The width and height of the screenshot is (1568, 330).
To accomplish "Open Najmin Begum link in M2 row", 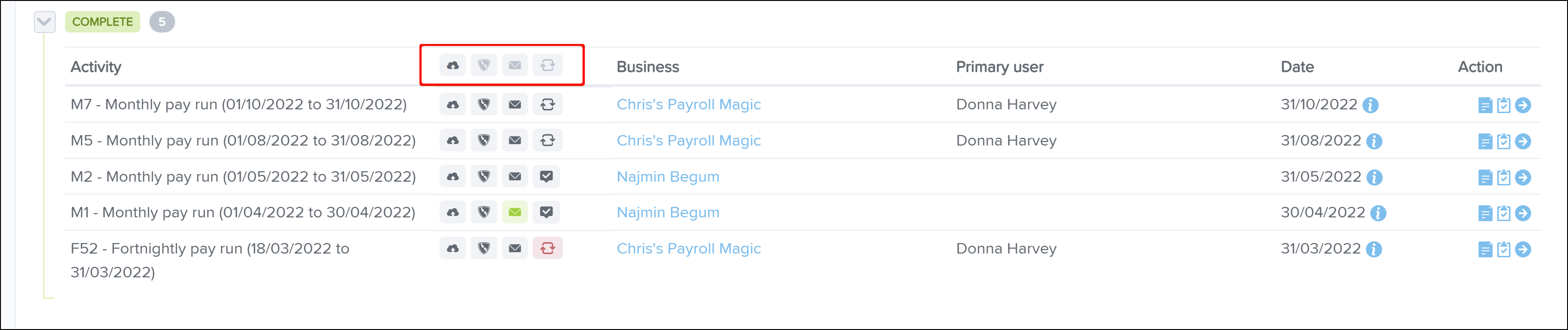I will click(668, 177).
